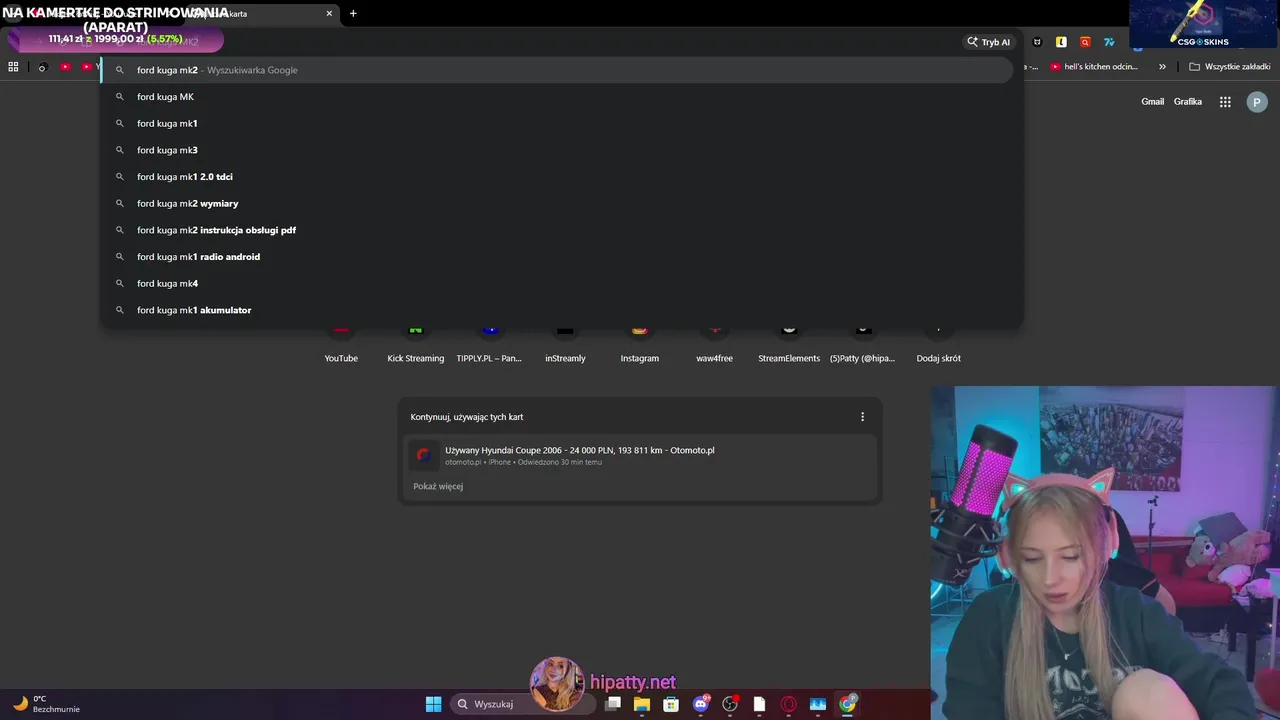Image resolution: width=1280 pixels, height=720 pixels.
Task: Click the blue 7tv extension icon
Action: click(1109, 42)
